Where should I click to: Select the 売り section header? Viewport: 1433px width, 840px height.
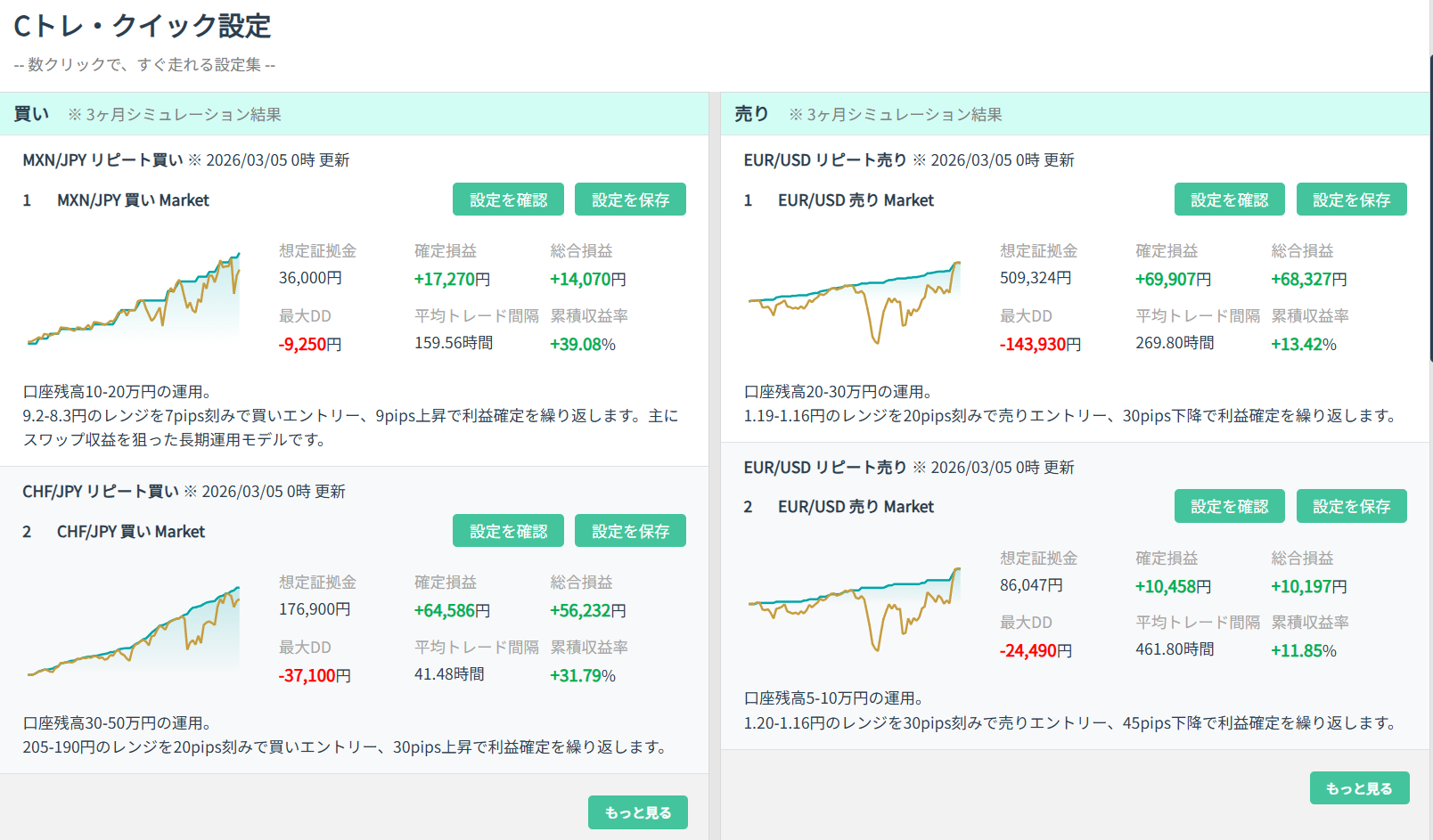coord(751,114)
